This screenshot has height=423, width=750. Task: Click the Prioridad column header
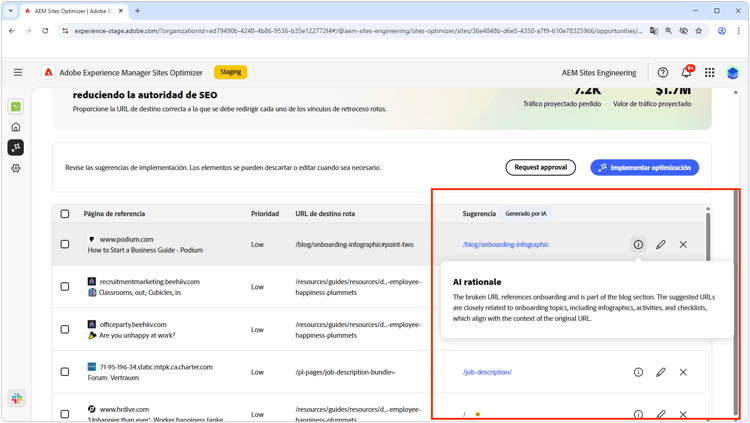click(x=265, y=214)
